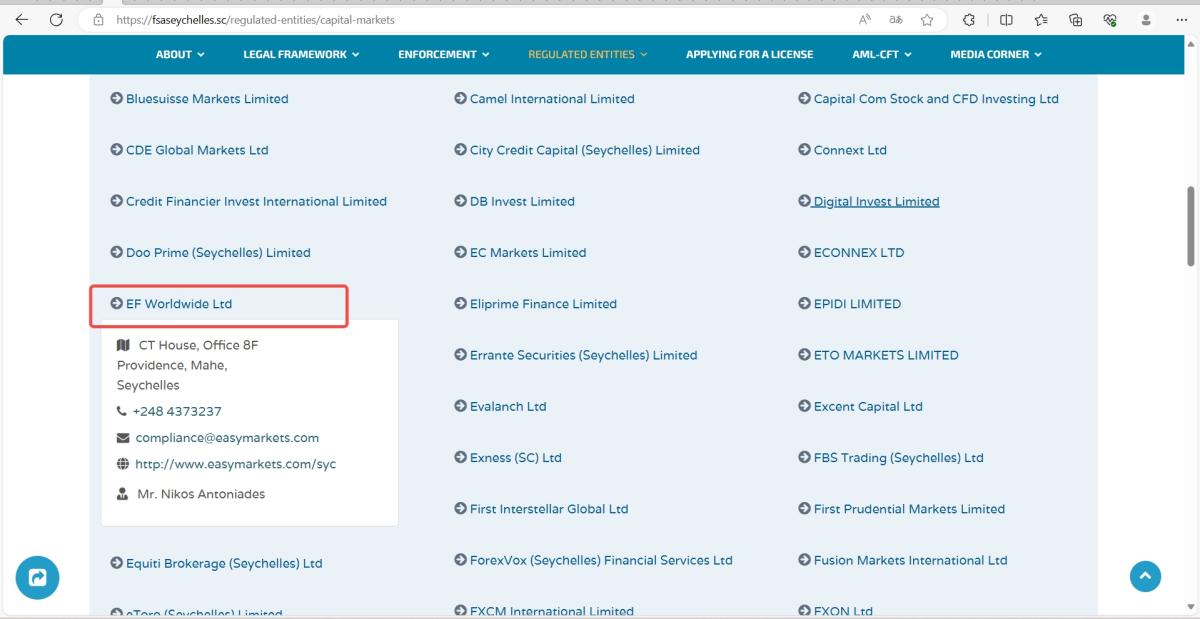Expand the ABOUT dropdown menu
This screenshot has height=619, width=1200.
tap(180, 54)
